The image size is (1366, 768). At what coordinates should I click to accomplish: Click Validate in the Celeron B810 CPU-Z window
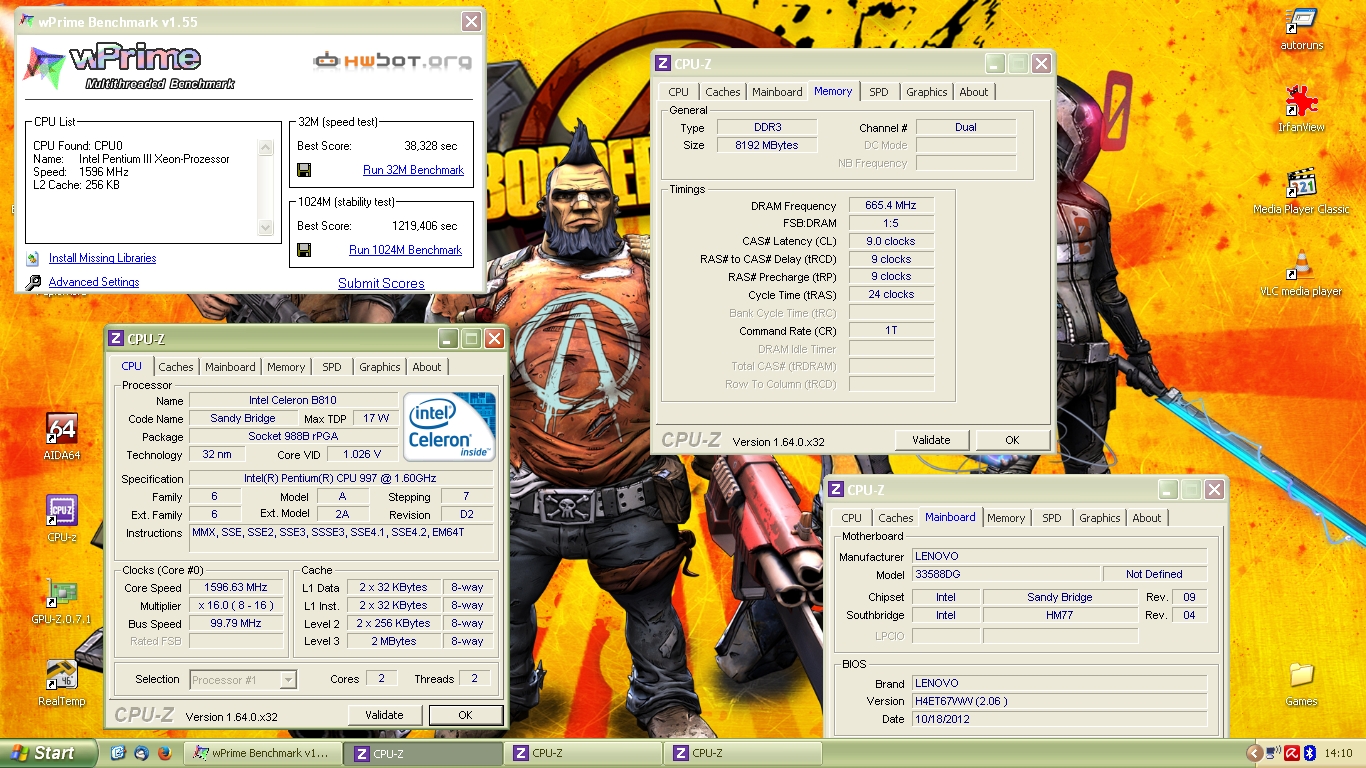tap(384, 715)
